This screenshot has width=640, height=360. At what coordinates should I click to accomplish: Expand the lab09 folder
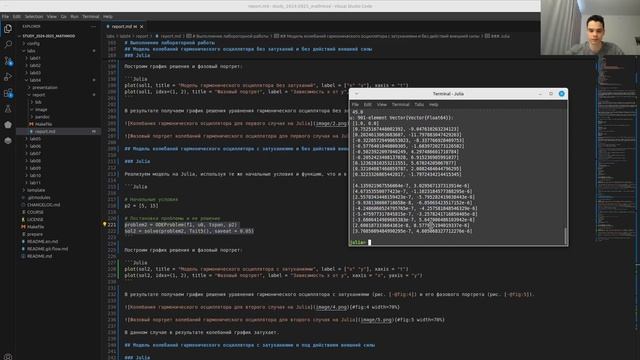pyautogui.click(x=35, y=168)
